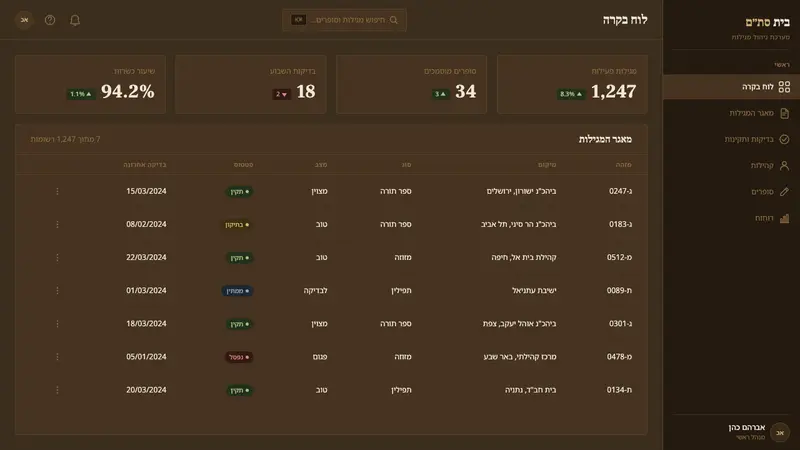
Task: Open דוחות sidebar item
Action: 731,218
